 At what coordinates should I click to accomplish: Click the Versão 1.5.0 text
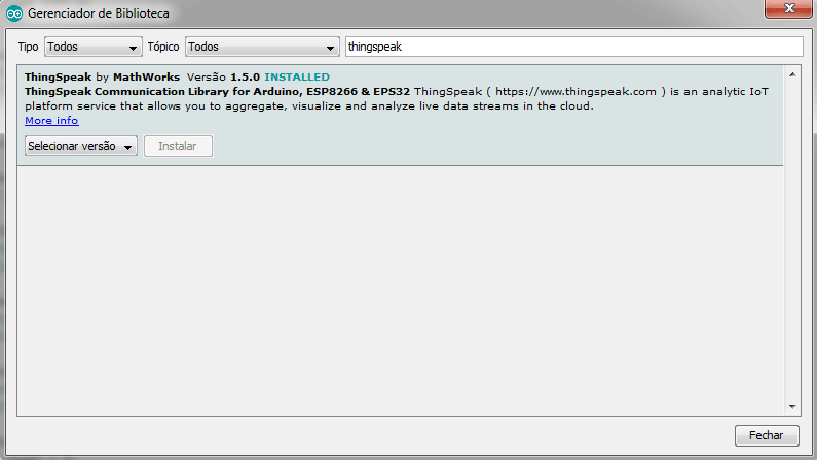point(223,77)
